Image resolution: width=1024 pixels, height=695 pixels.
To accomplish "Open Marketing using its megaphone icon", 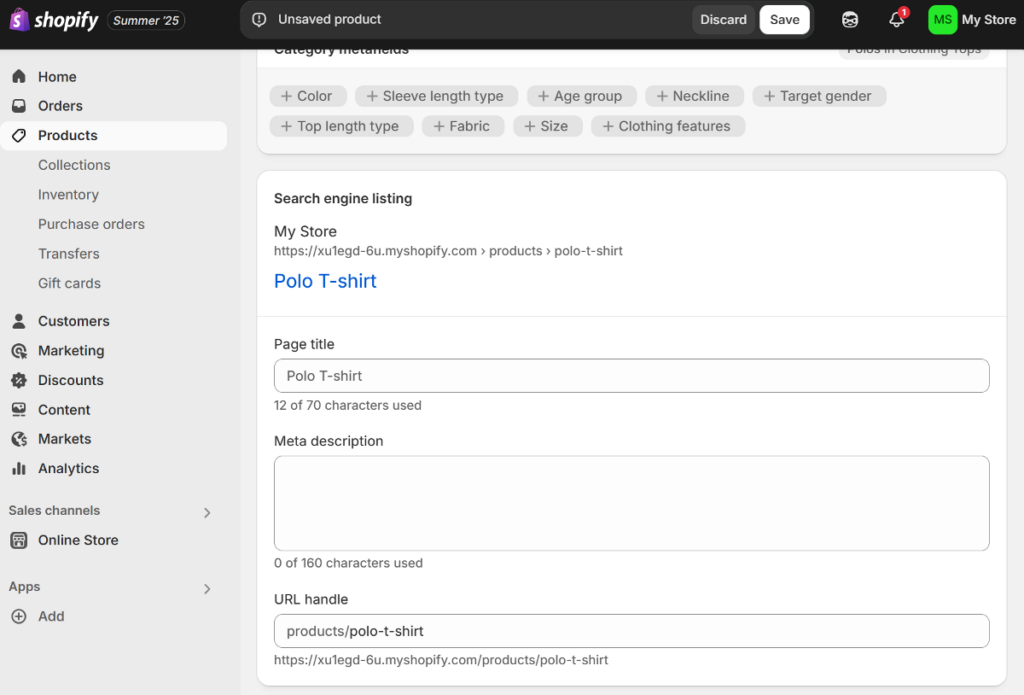I will click(x=20, y=350).
